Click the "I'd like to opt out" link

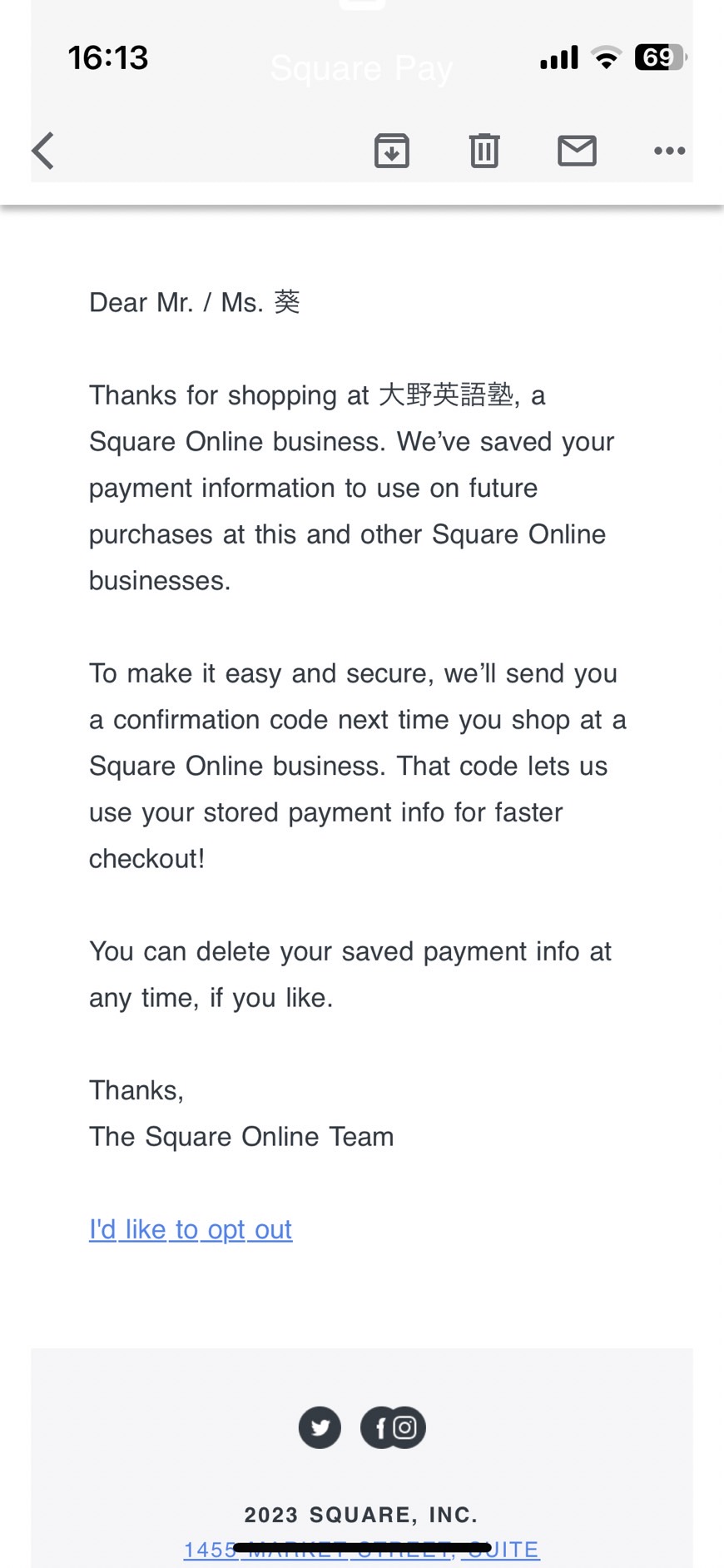(191, 1229)
